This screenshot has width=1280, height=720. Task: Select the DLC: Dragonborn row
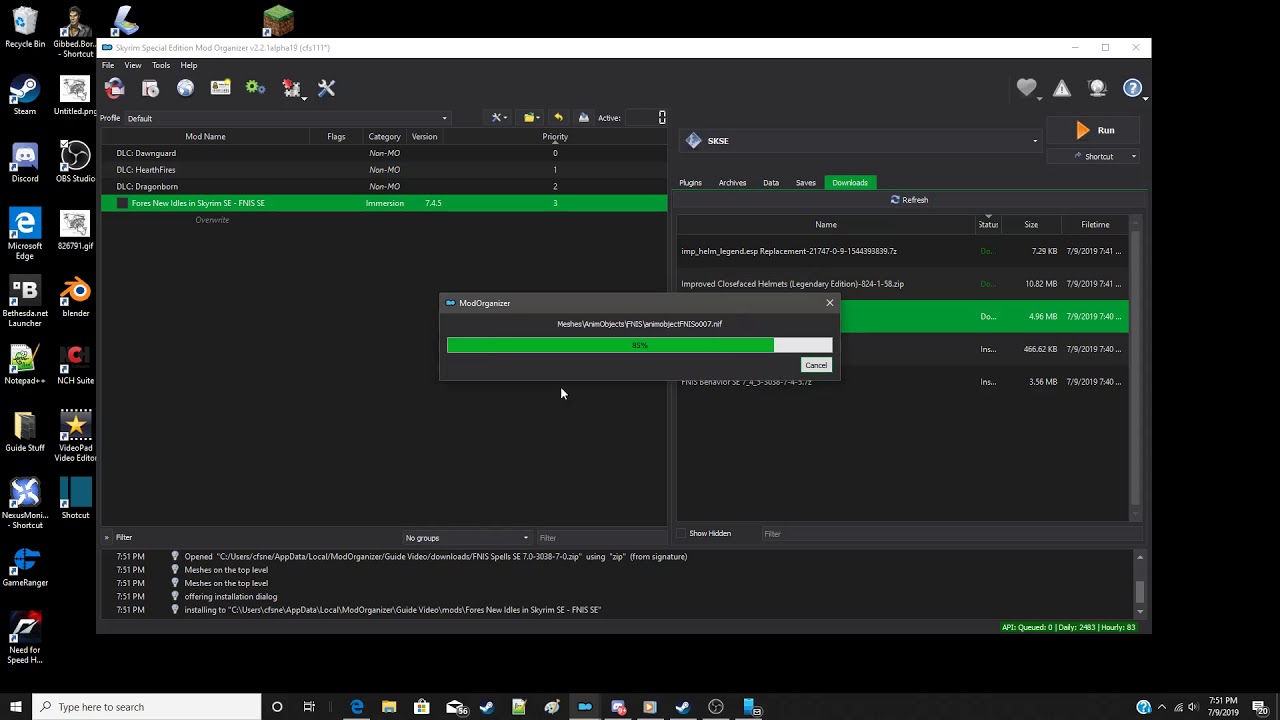pyautogui.click(x=384, y=186)
